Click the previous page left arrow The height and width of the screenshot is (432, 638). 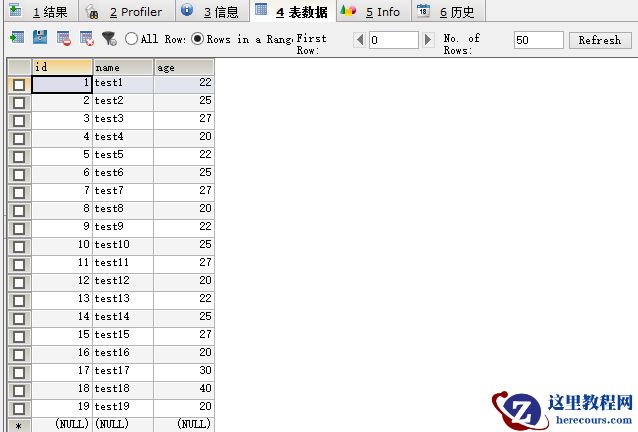click(x=359, y=40)
